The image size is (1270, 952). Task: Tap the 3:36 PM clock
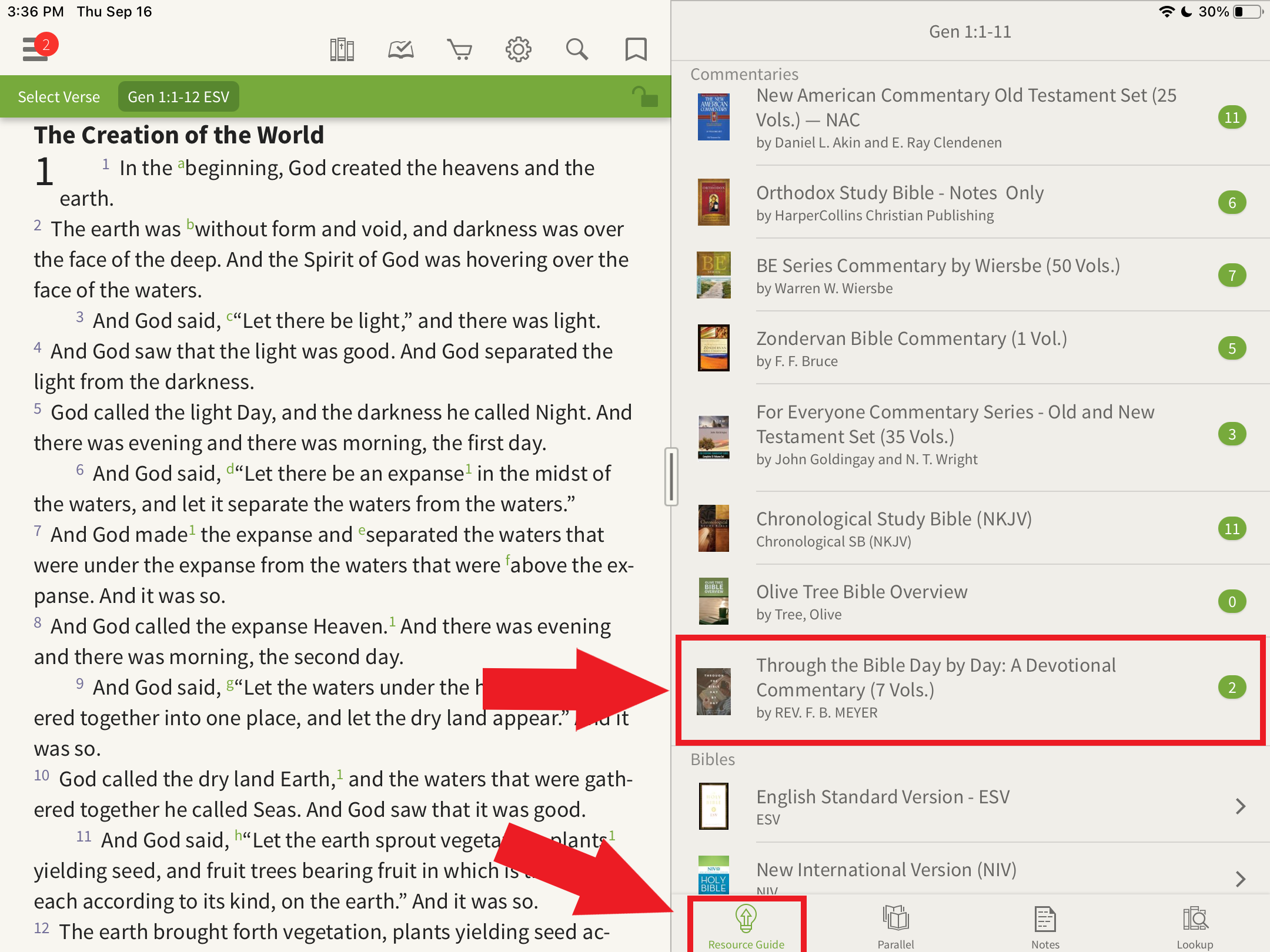click(36, 12)
